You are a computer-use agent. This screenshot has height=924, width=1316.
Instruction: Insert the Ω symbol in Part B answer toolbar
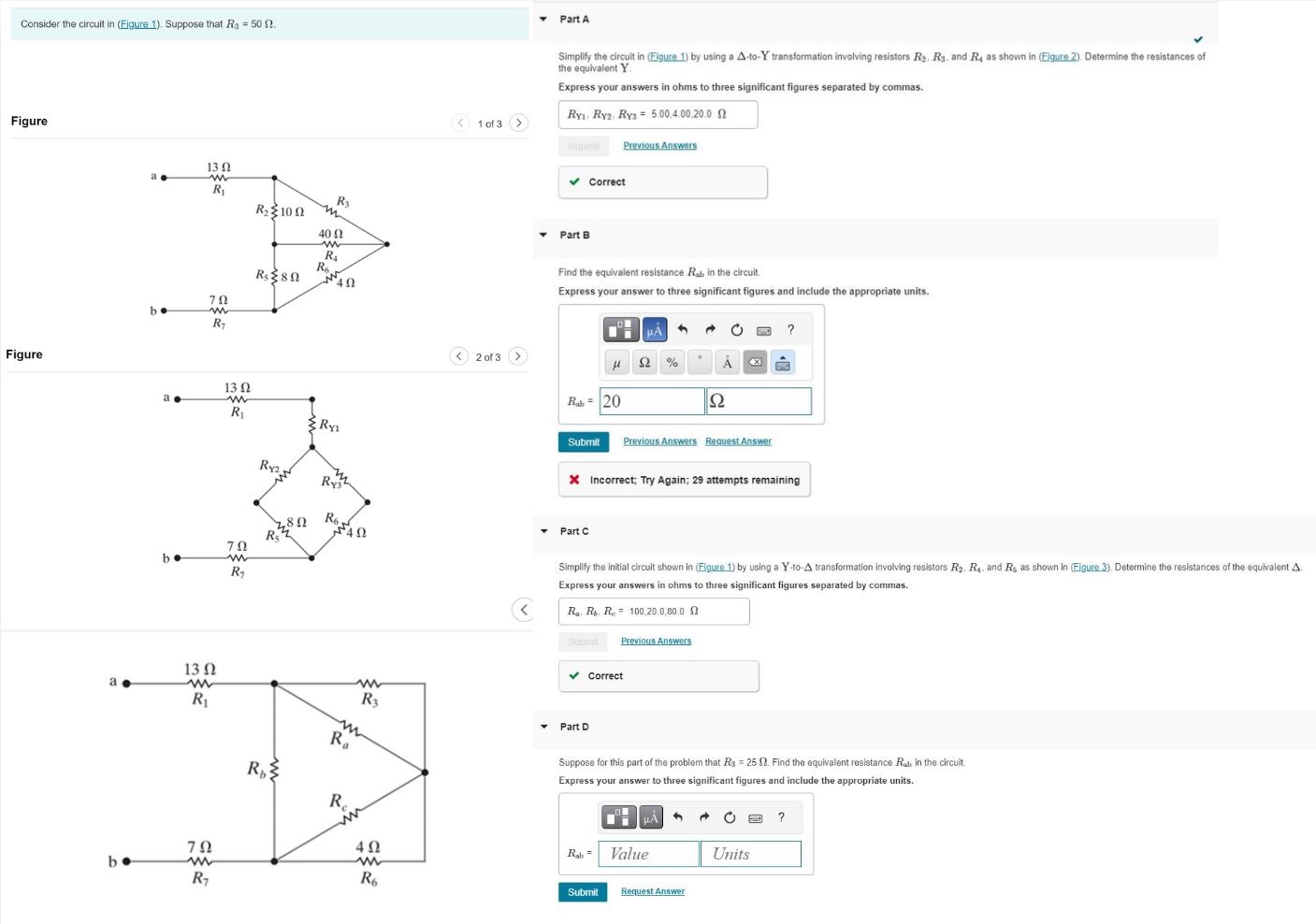(644, 363)
